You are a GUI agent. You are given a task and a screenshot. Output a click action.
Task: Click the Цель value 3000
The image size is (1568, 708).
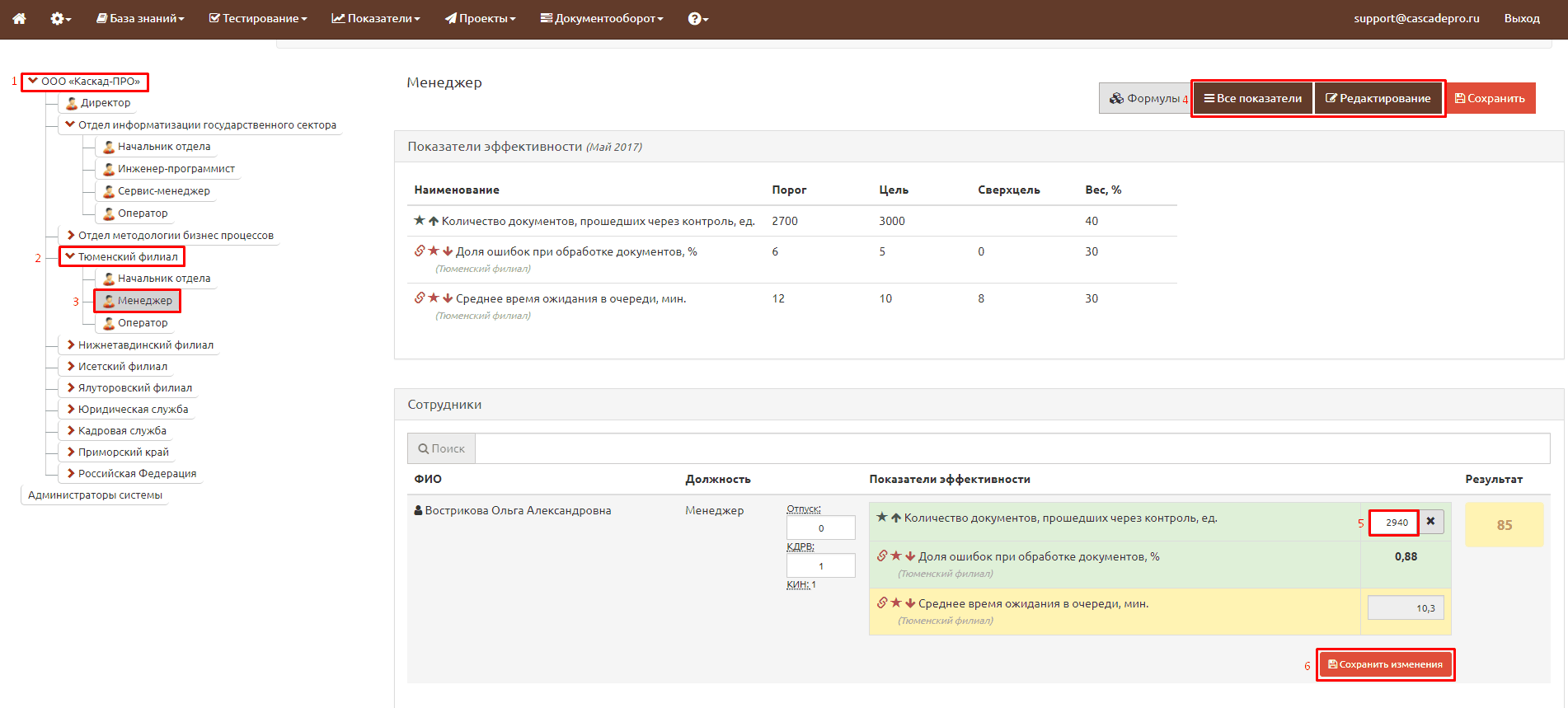[x=891, y=221]
